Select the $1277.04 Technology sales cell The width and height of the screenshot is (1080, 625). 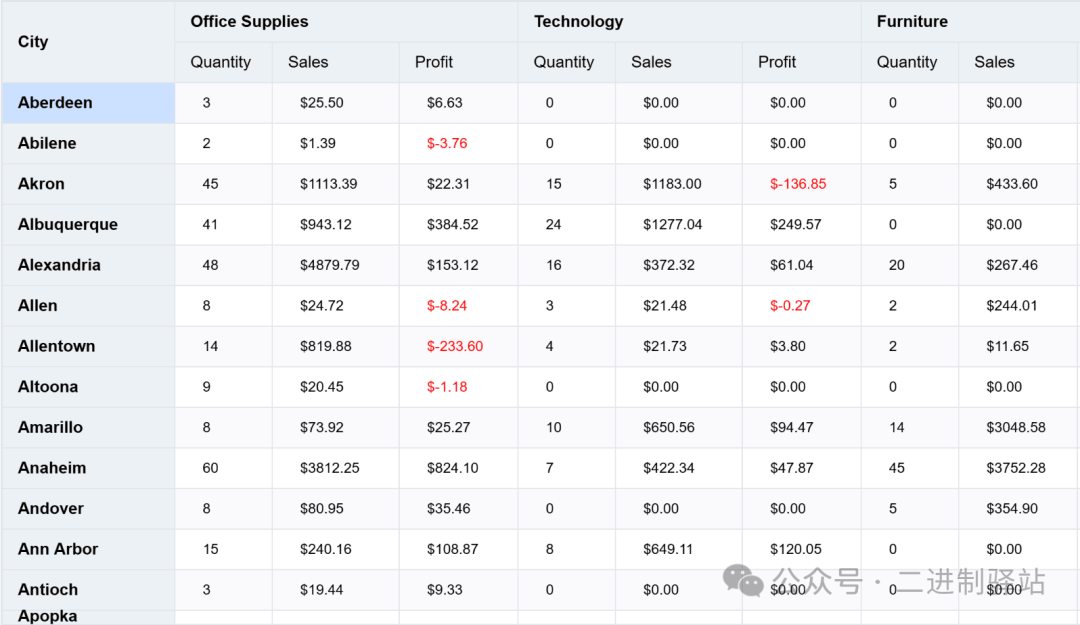click(x=672, y=225)
